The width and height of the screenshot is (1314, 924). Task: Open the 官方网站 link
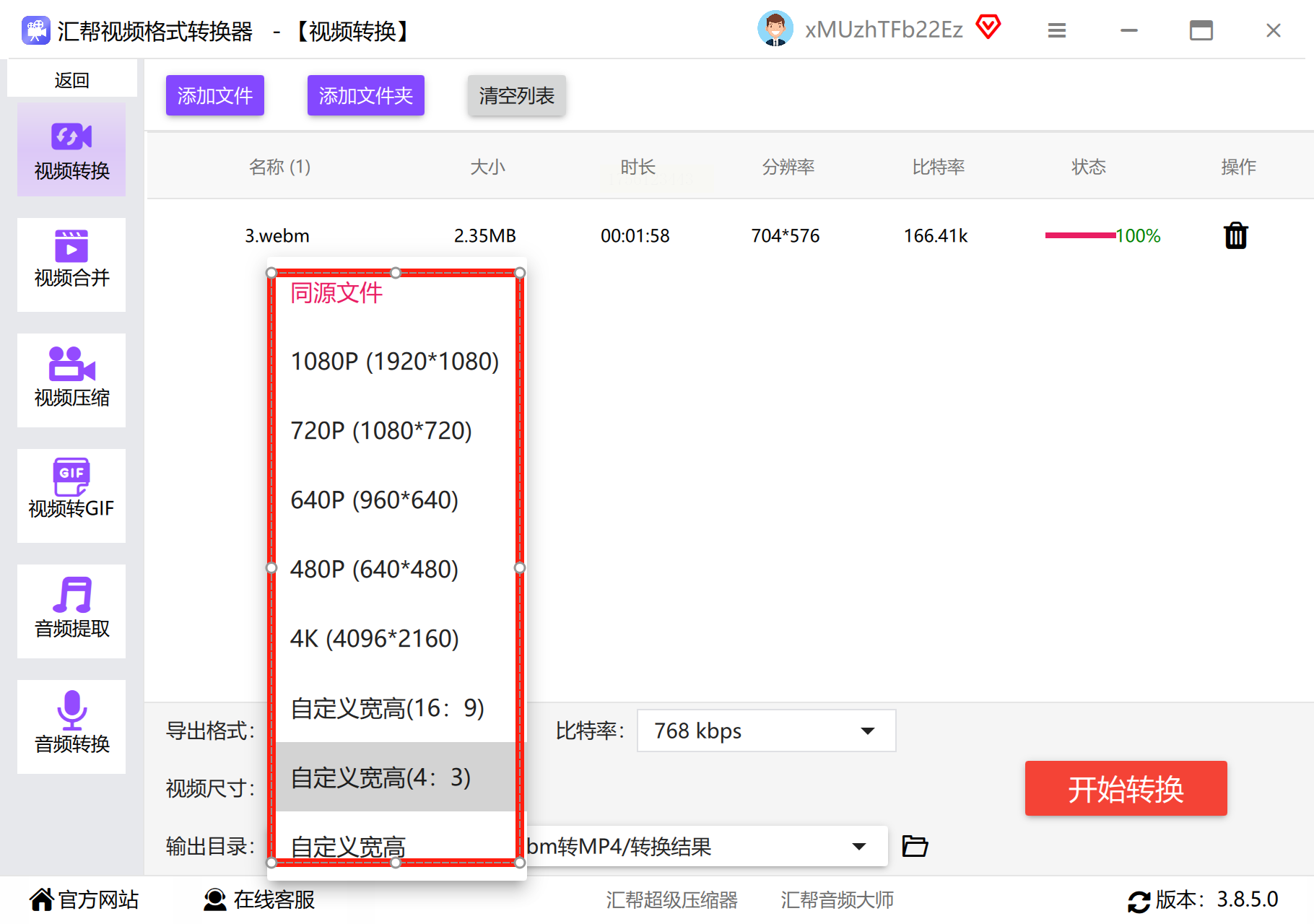[84, 899]
